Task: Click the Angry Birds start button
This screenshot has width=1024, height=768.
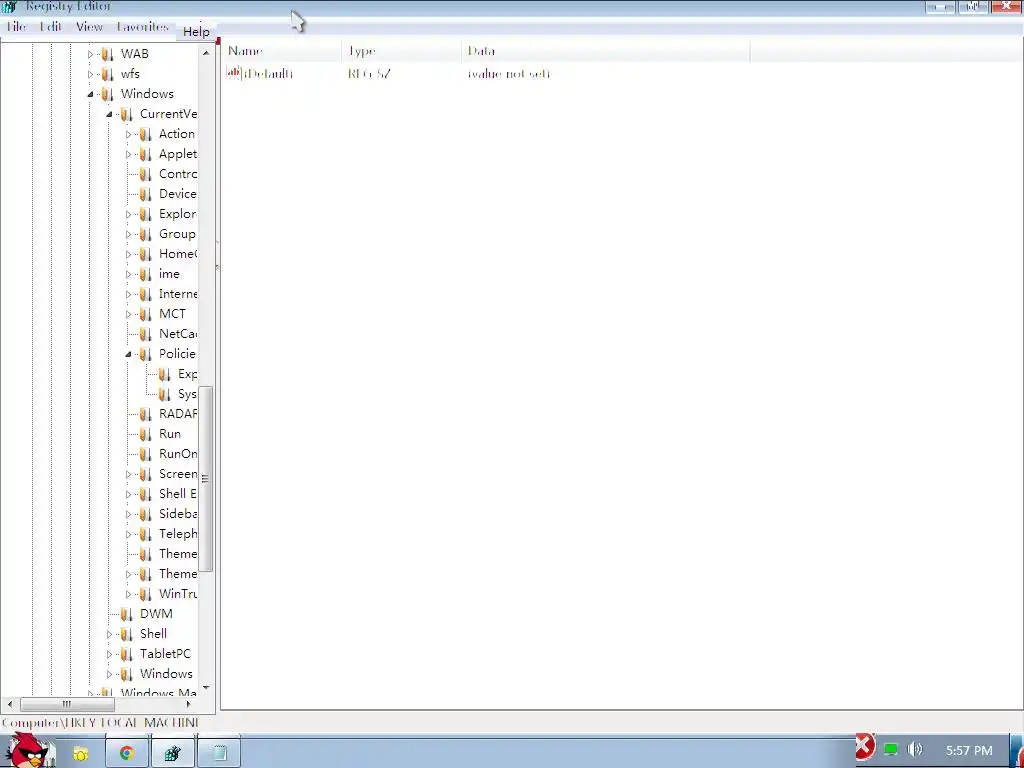Action: [29, 751]
